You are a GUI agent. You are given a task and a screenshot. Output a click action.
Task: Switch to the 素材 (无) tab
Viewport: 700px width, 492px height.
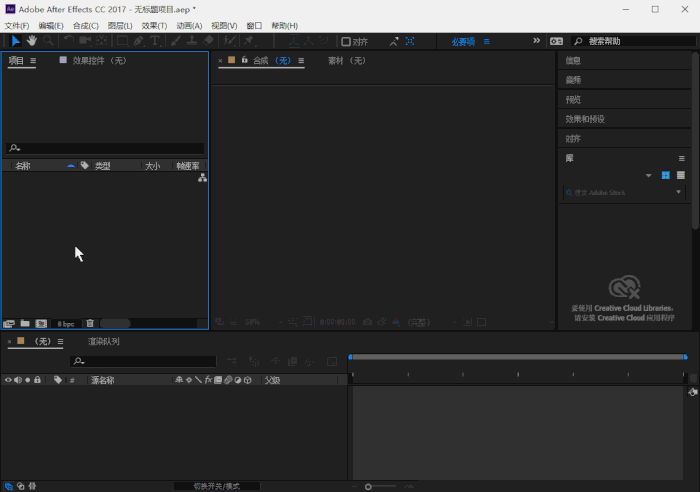click(347, 61)
